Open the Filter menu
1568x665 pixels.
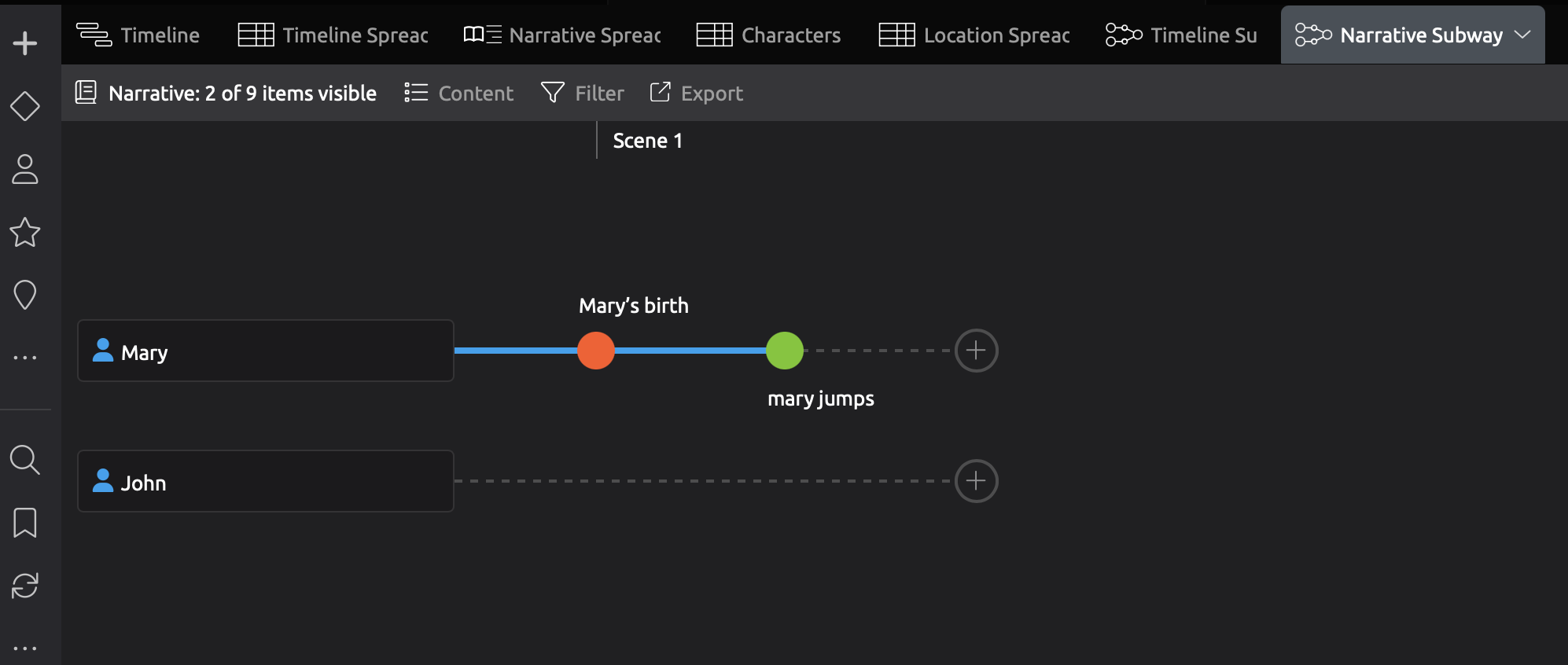pyautogui.click(x=583, y=93)
